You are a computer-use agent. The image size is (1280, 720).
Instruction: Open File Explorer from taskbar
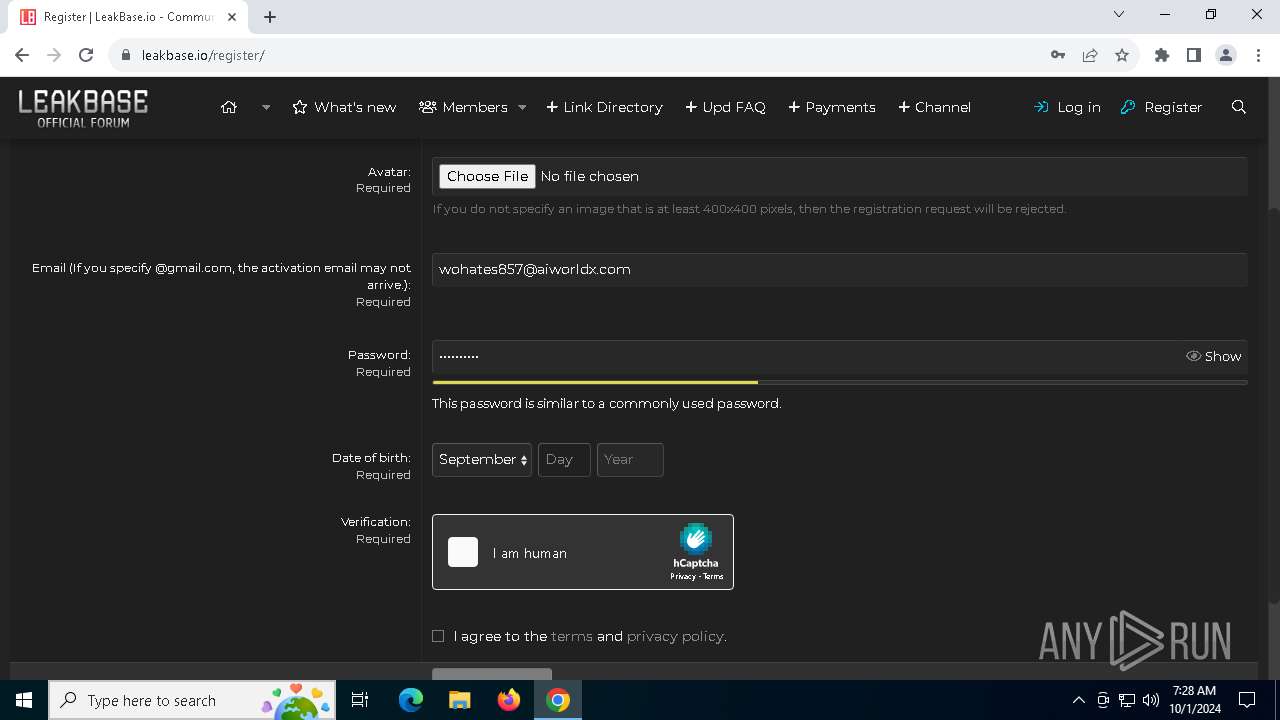click(459, 700)
